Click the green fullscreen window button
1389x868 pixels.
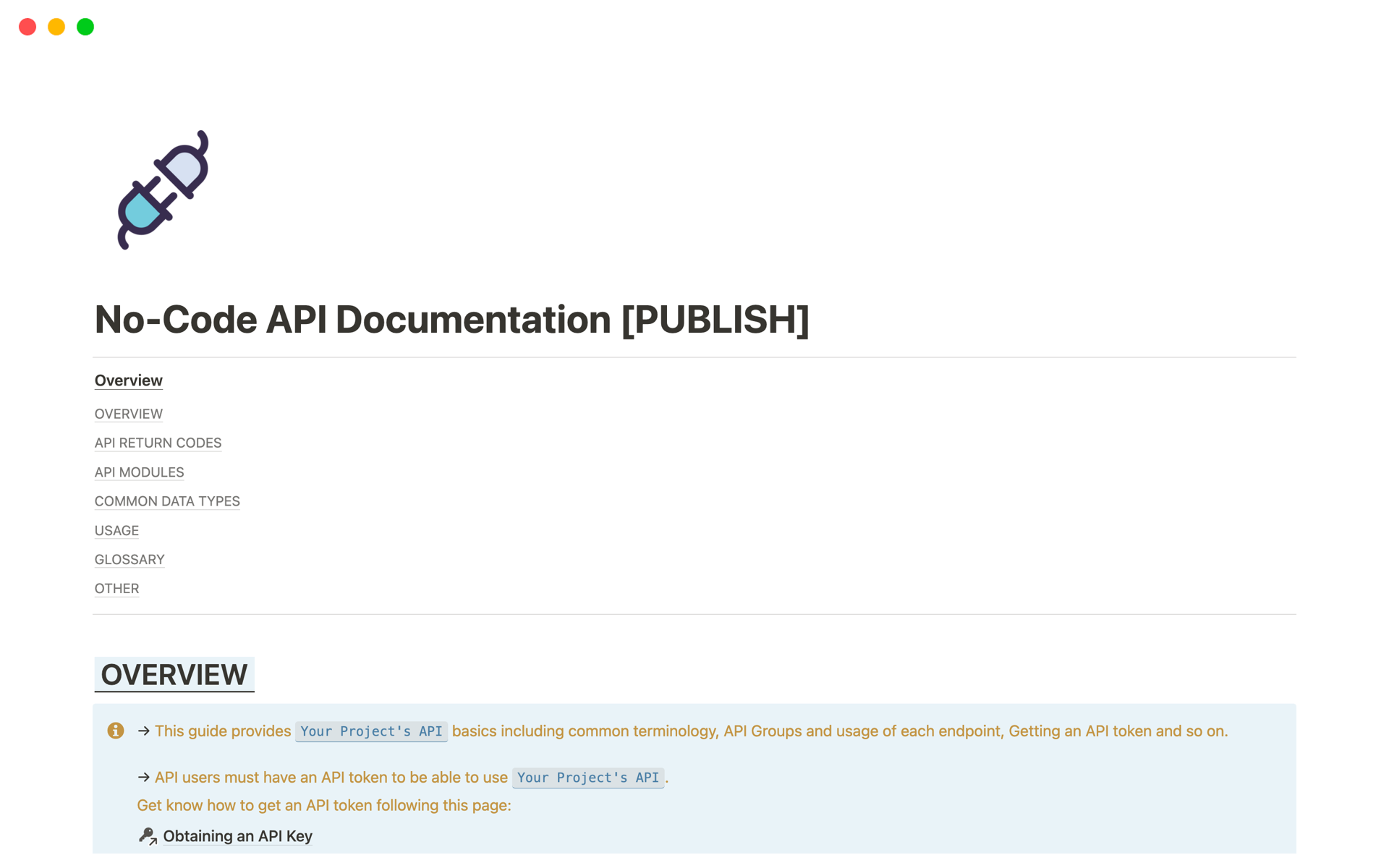coord(85,27)
